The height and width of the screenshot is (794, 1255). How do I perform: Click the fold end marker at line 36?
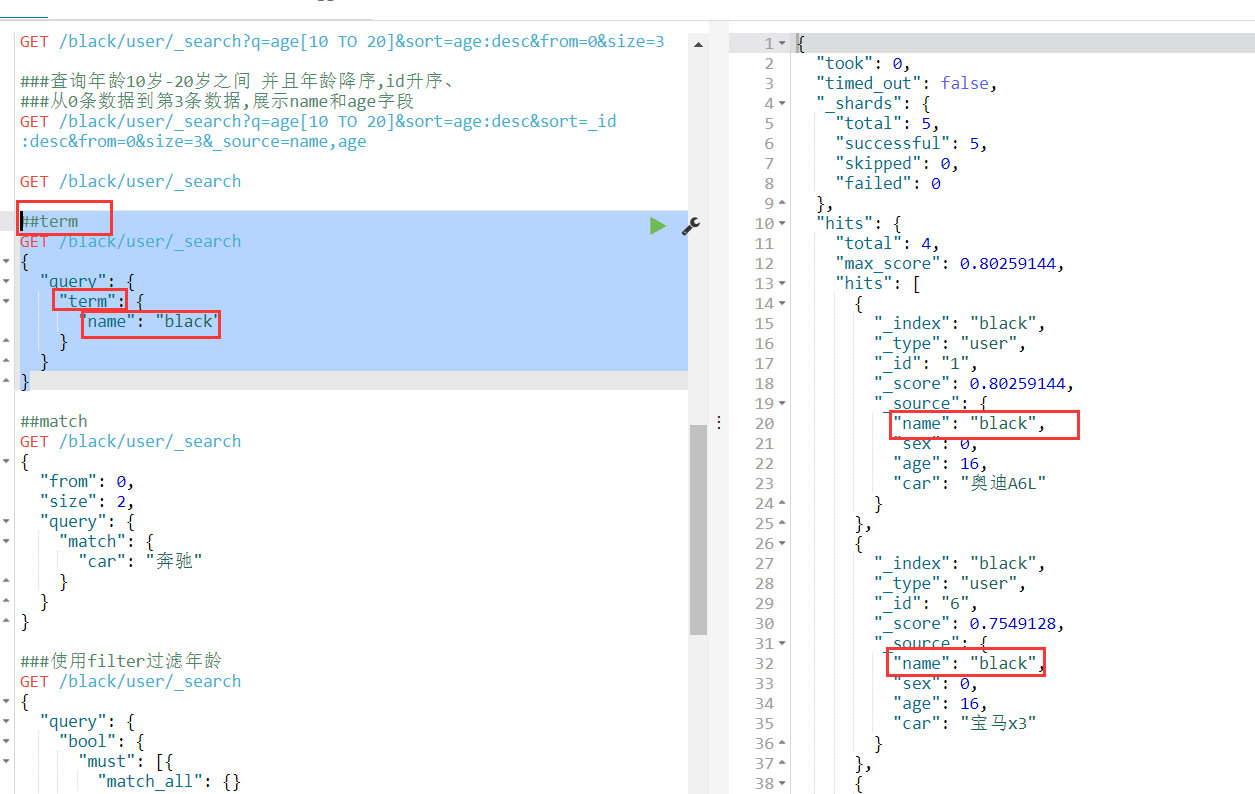782,744
